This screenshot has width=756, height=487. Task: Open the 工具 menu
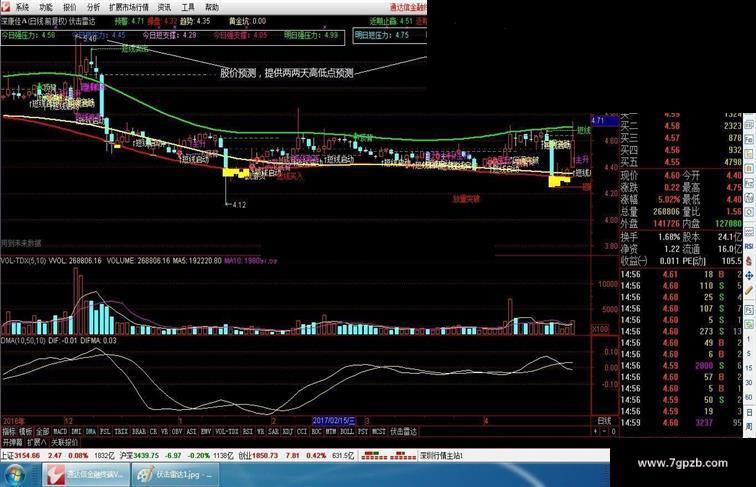[188, 7]
